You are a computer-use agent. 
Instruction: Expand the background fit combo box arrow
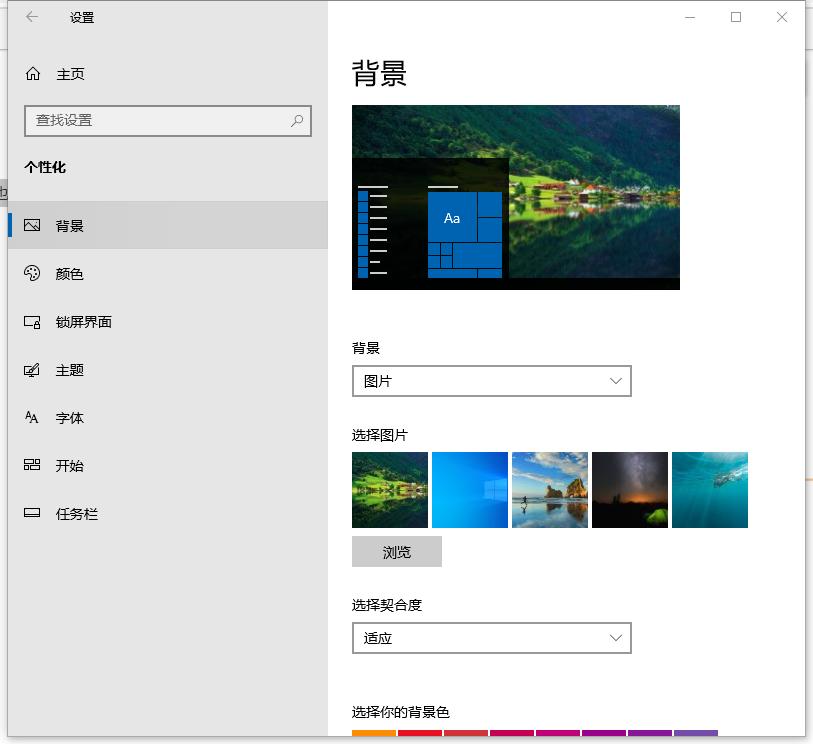coord(616,637)
